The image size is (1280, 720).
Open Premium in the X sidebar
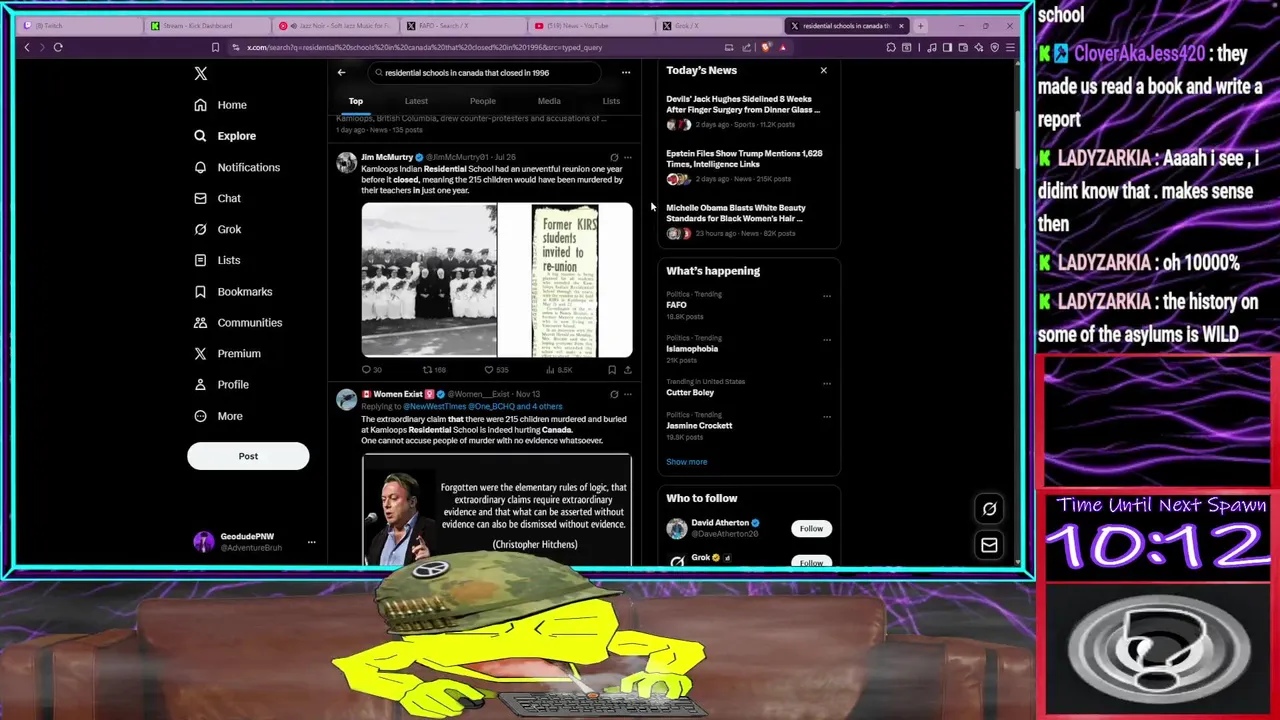[227, 353]
